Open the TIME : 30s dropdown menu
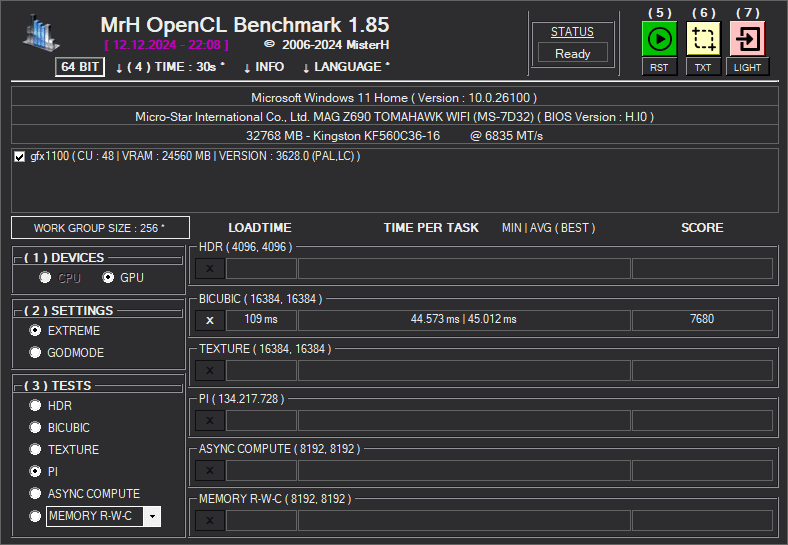The width and height of the screenshot is (788, 545). (170, 67)
